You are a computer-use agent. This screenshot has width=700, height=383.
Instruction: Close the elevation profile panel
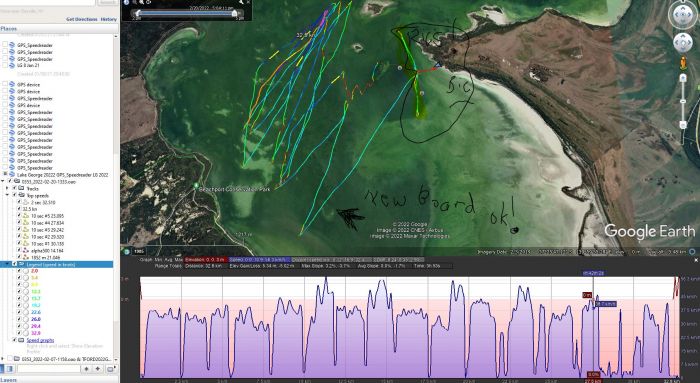(696, 260)
